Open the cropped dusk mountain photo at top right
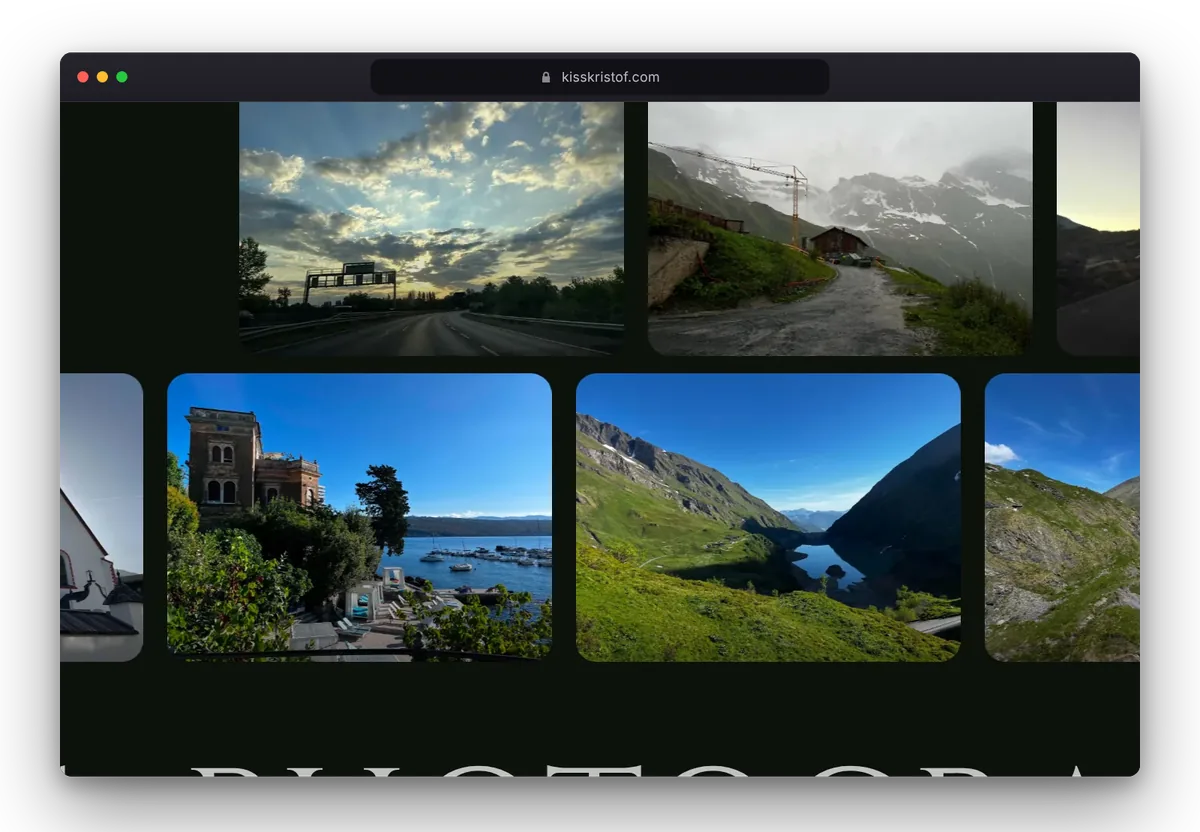Viewport: 1200px width, 832px height. click(1098, 228)
